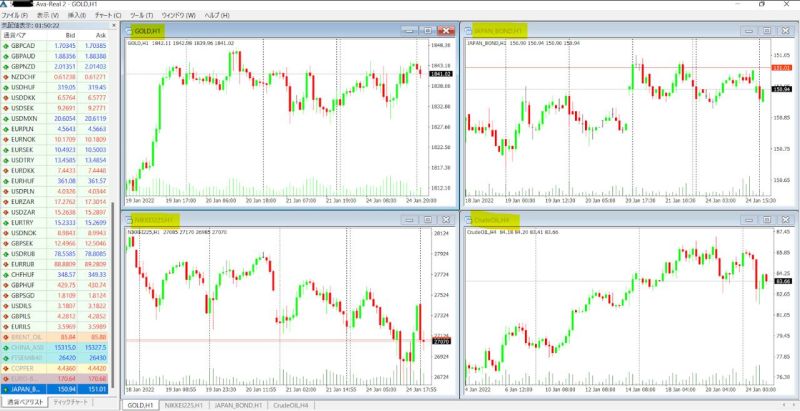Click the JAPAN_BOND,H1 chart window icon
Image resolution: width=800 pixels, height=411 pixels.
[x=469, y=31]
